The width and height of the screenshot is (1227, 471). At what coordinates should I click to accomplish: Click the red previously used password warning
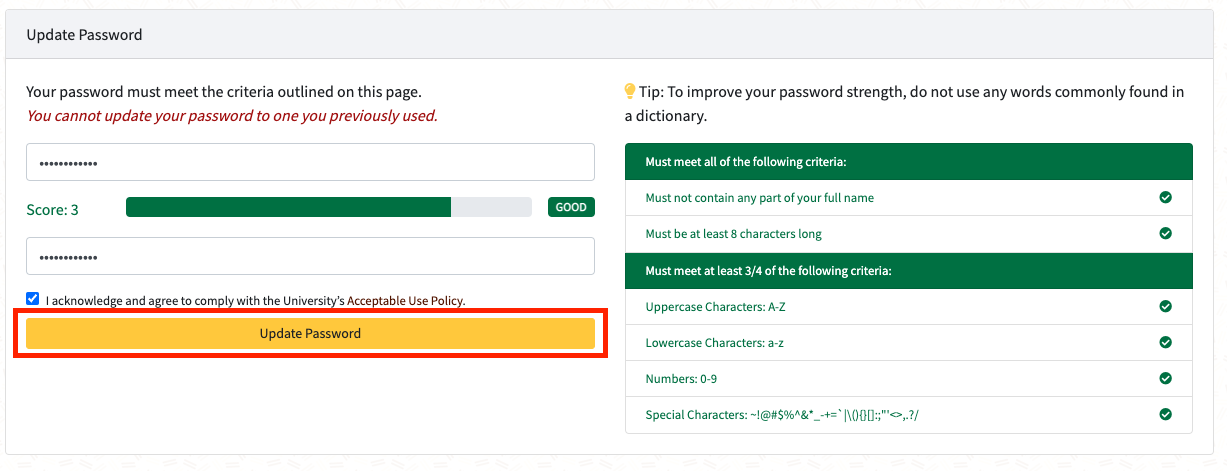click(x=232, y=116)
